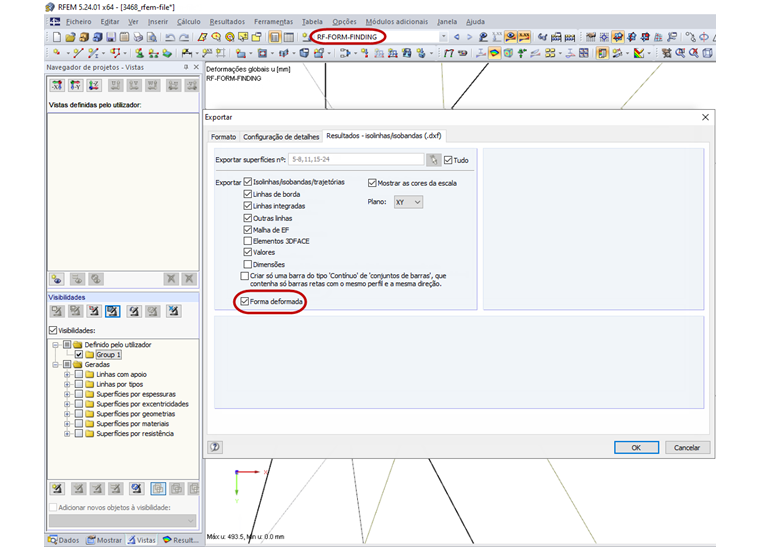Expand Linhas com apoio node
The height and width of the screenshot is (547, 760).
click(67, 375)
